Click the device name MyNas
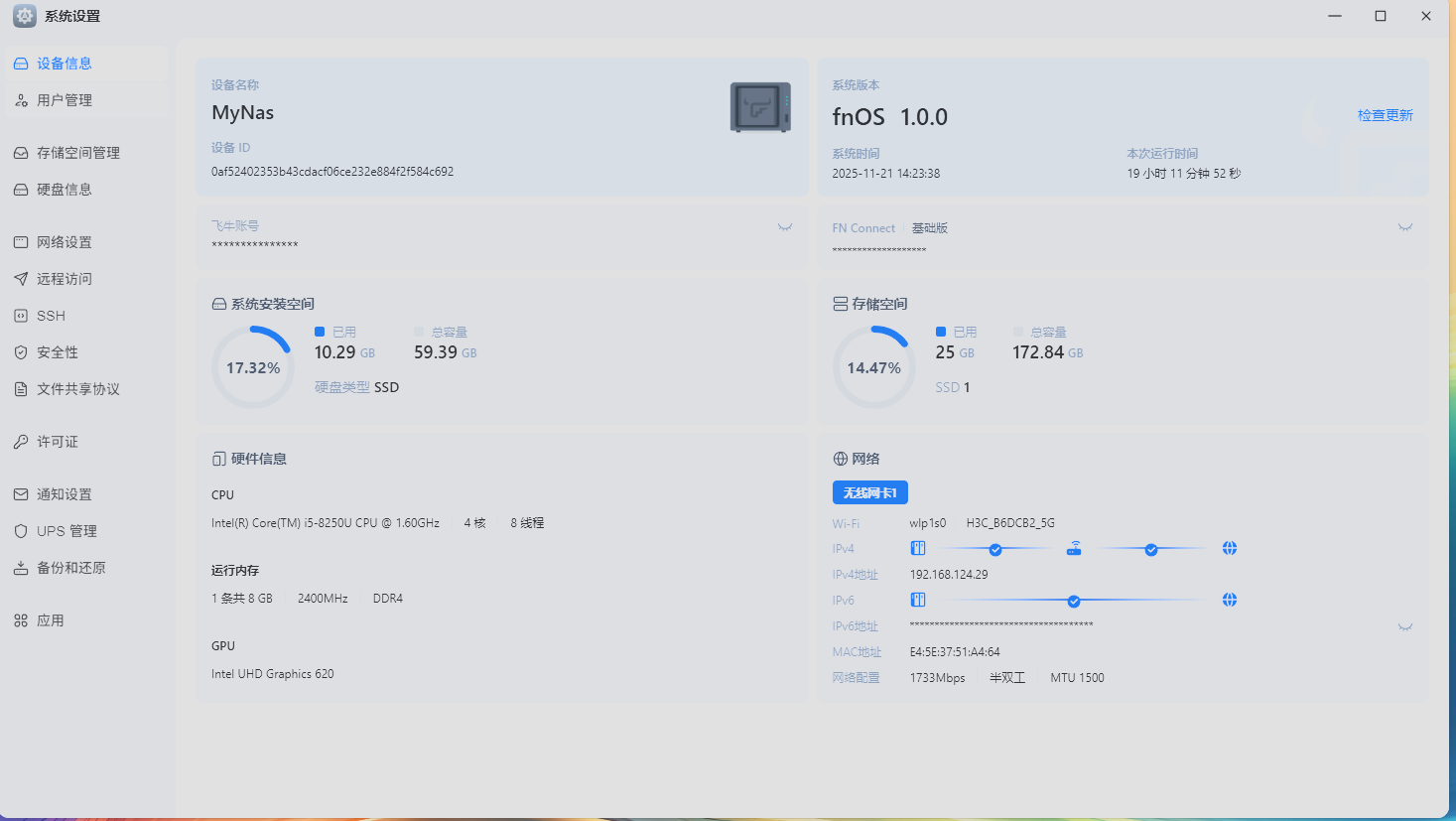The image size is (1456, 821). click(243, 112)
